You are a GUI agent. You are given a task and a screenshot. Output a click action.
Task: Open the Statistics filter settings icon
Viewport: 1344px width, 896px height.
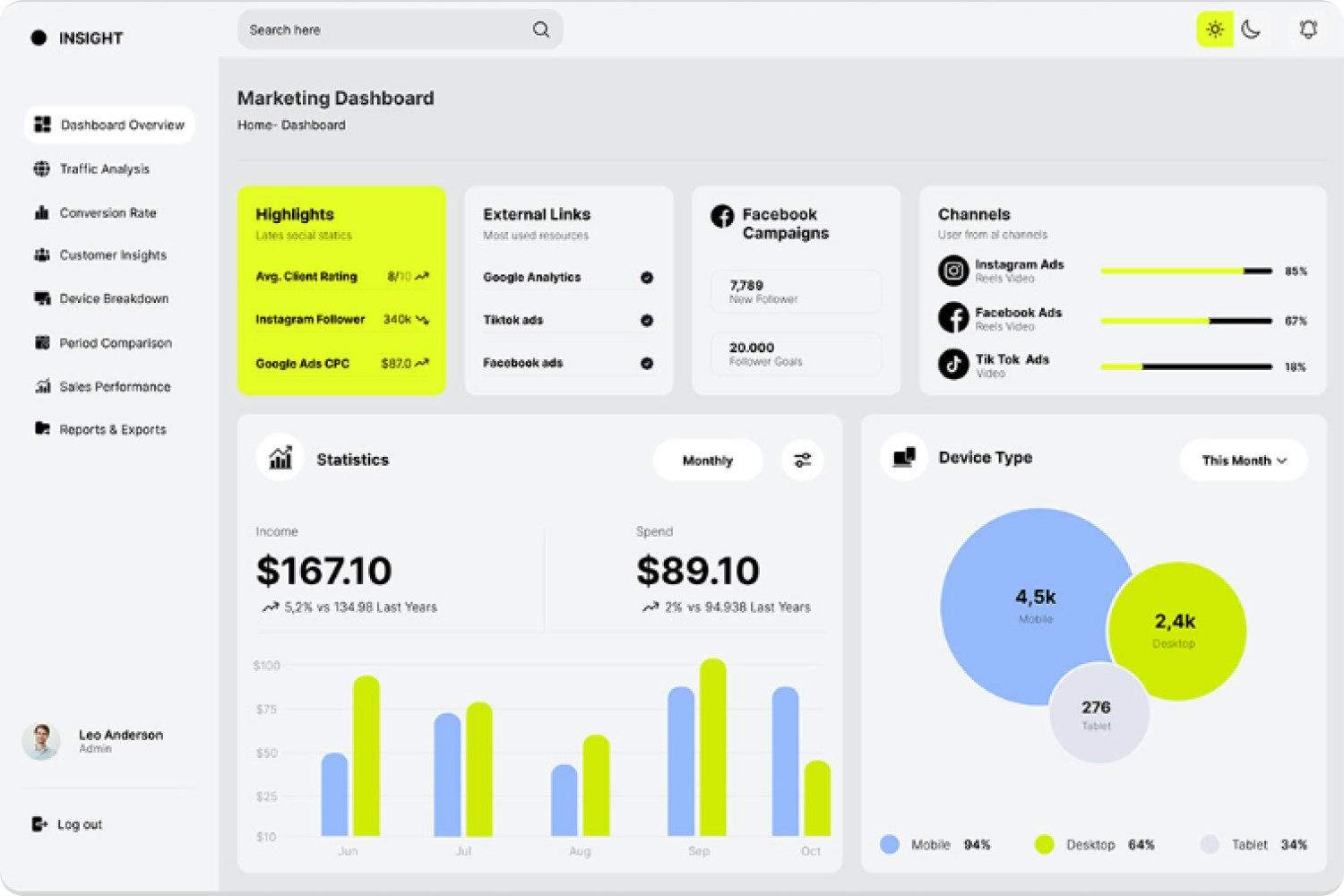pos(802,460)
